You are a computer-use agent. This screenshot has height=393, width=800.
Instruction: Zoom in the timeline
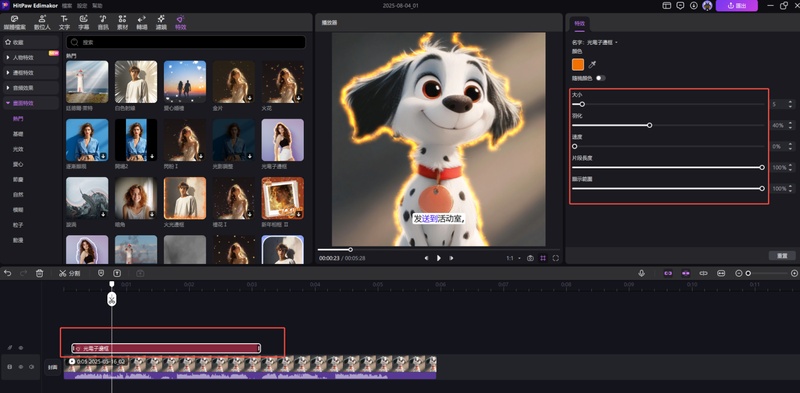pyautogui.click(x=794, y=274)
